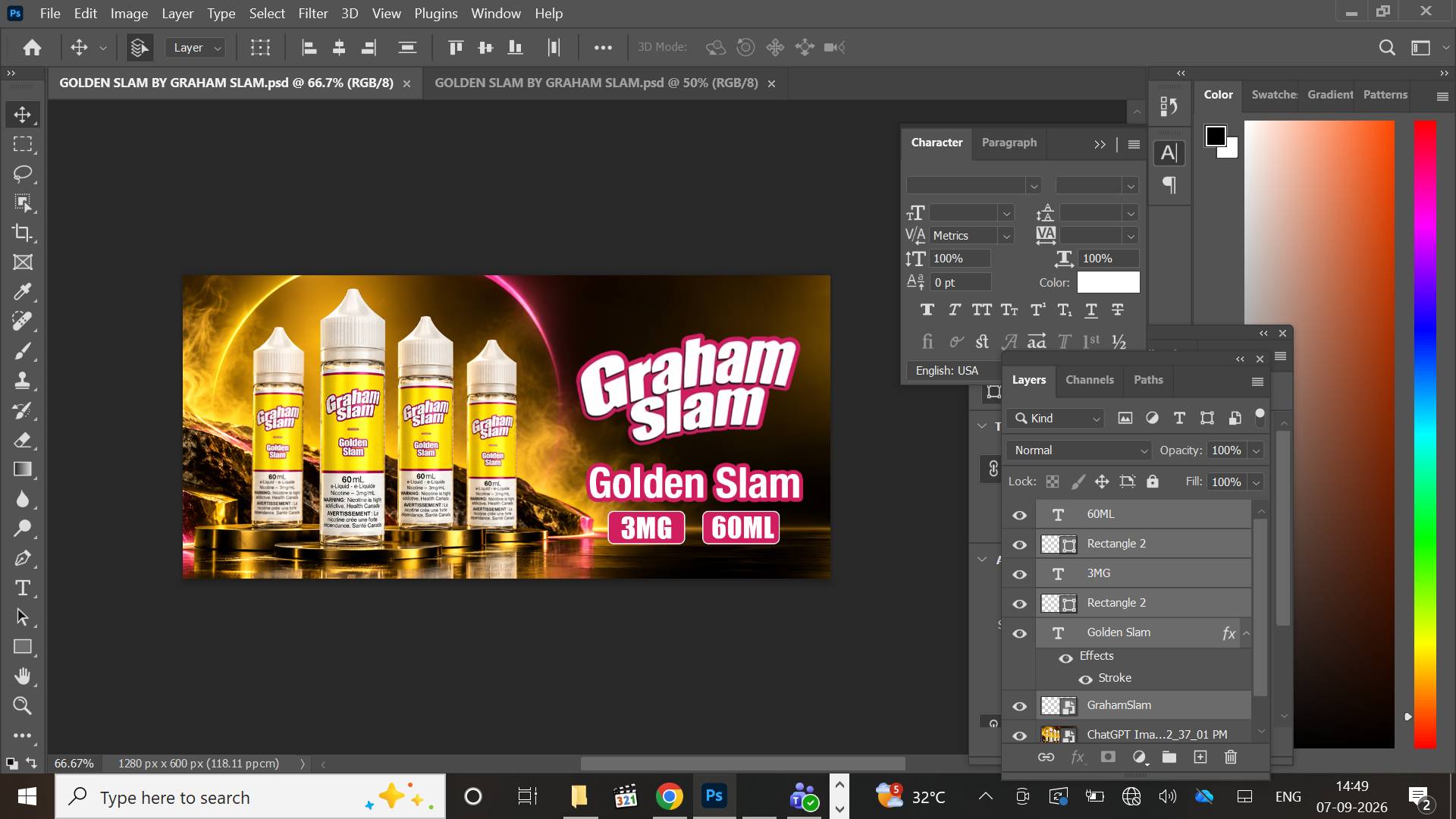Hide the Stroke effect on Golden Slam
This screenshot has height=819, width=1456.
[1085, 679]
